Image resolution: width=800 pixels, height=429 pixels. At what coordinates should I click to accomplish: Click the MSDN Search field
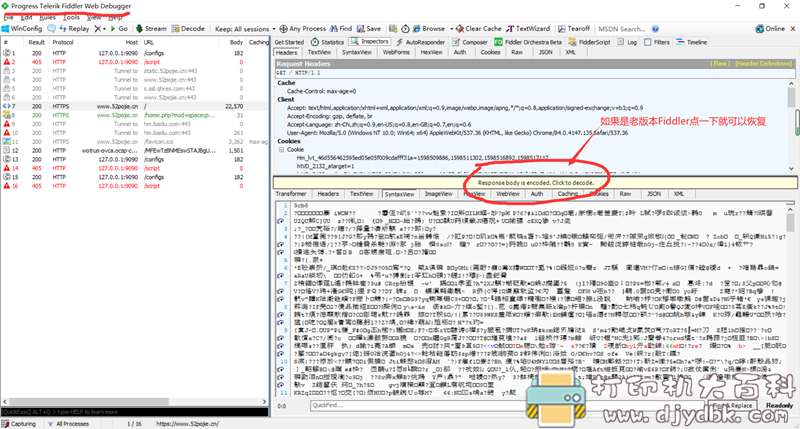[x=622, y=29]
